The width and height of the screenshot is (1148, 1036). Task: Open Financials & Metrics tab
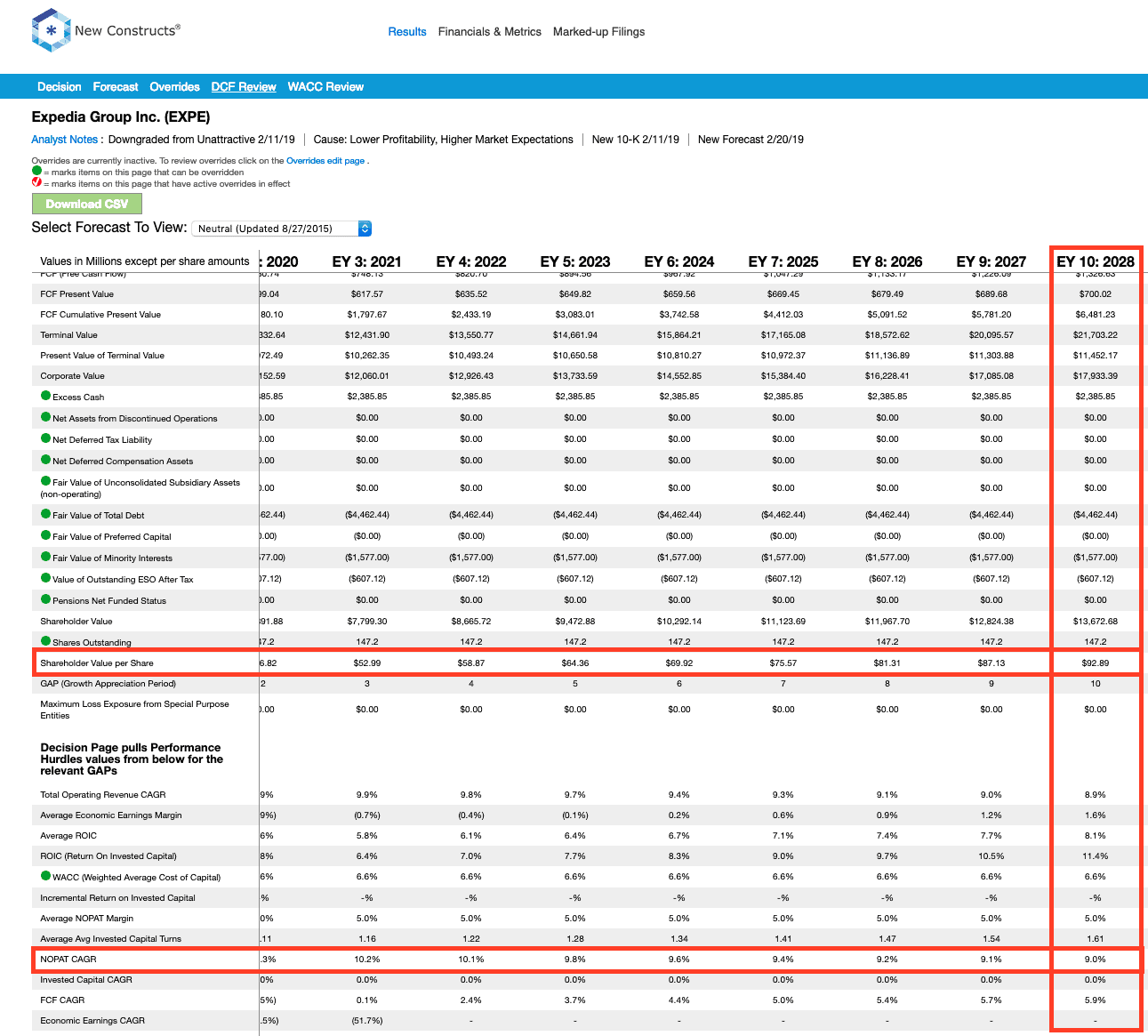[490, 31]
